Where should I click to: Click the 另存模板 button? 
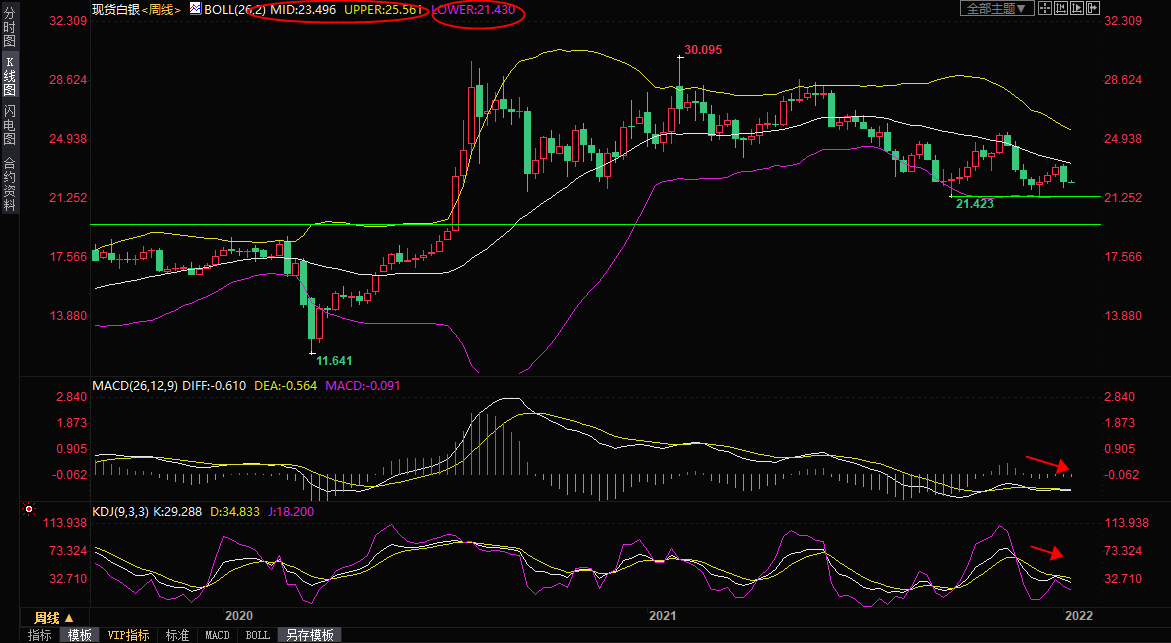pyautogui.click(x=308, y=635)
